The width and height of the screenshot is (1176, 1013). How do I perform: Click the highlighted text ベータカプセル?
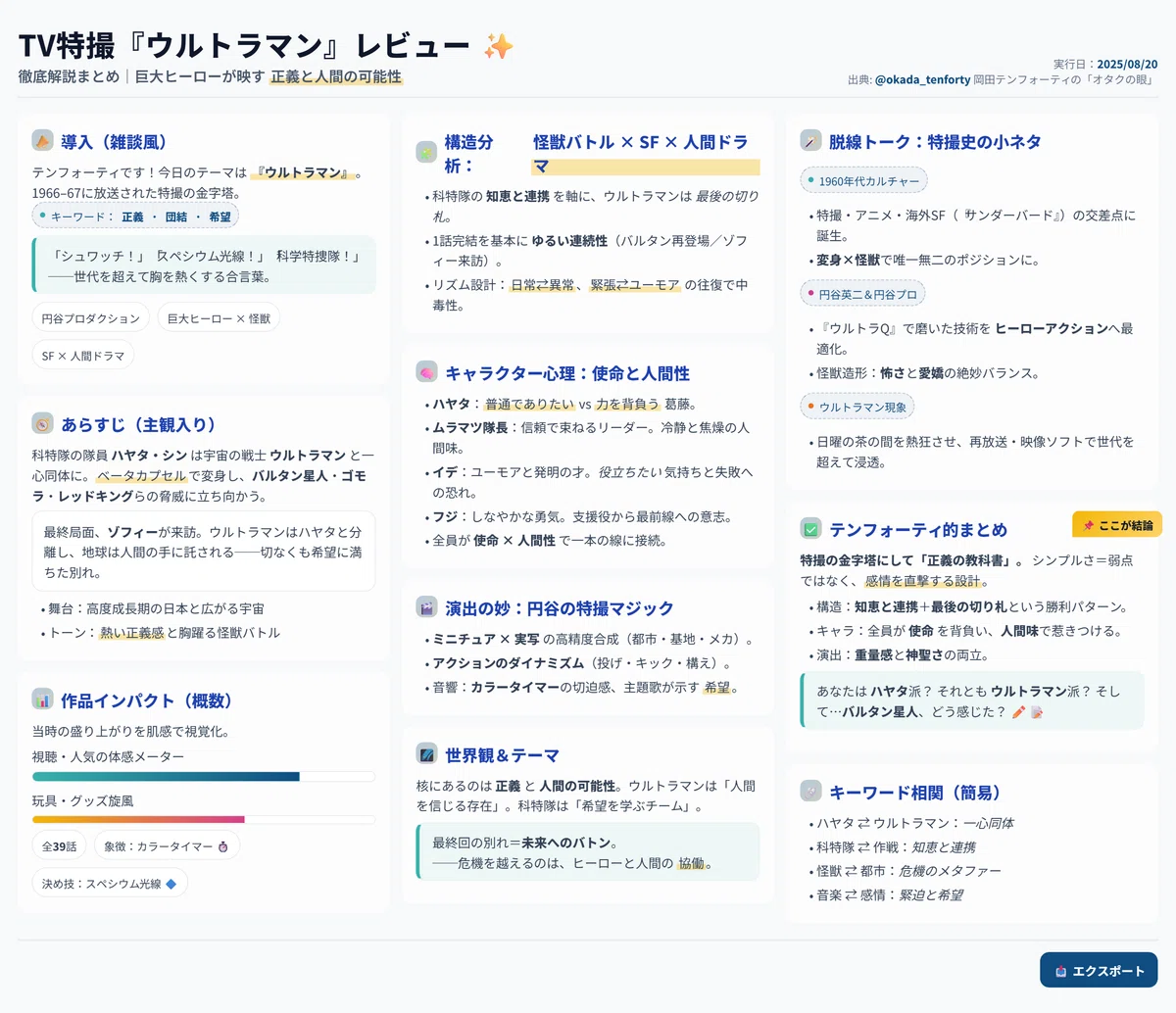point(140,476)
